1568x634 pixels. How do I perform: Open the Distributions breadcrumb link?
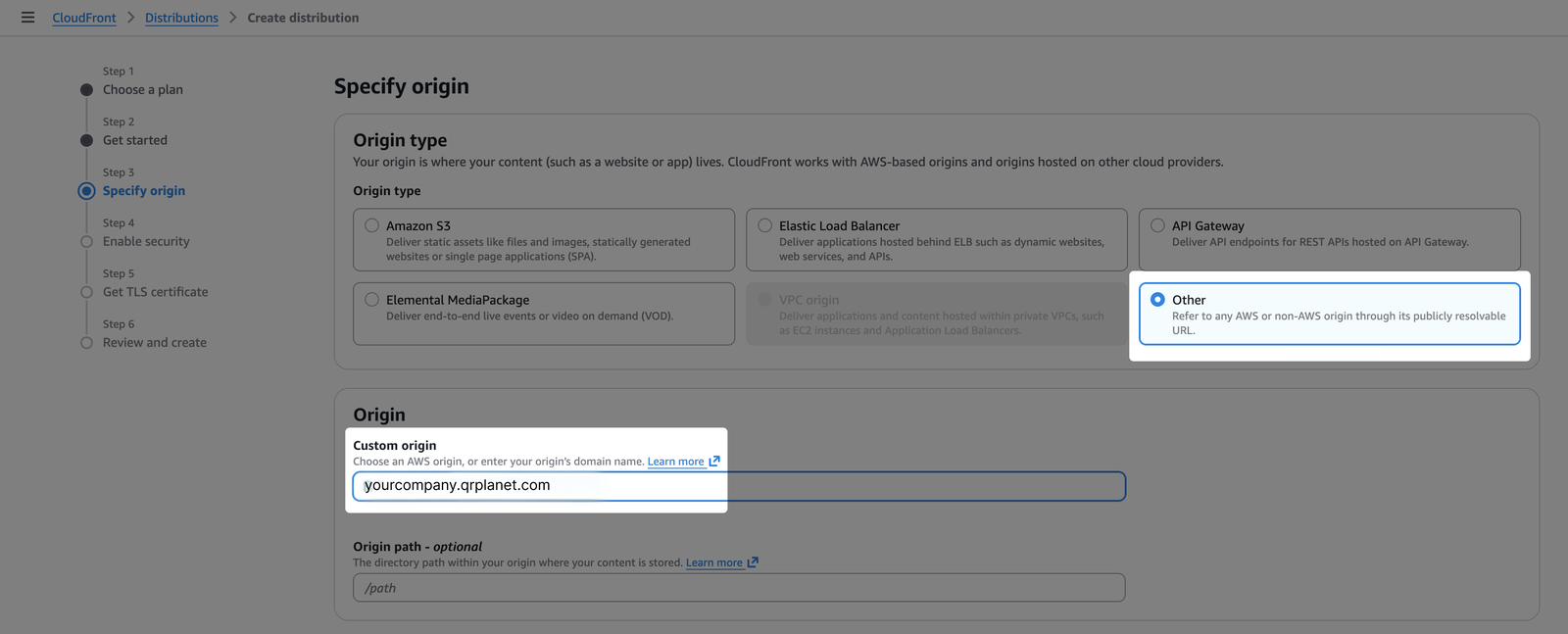coord(181,18)
